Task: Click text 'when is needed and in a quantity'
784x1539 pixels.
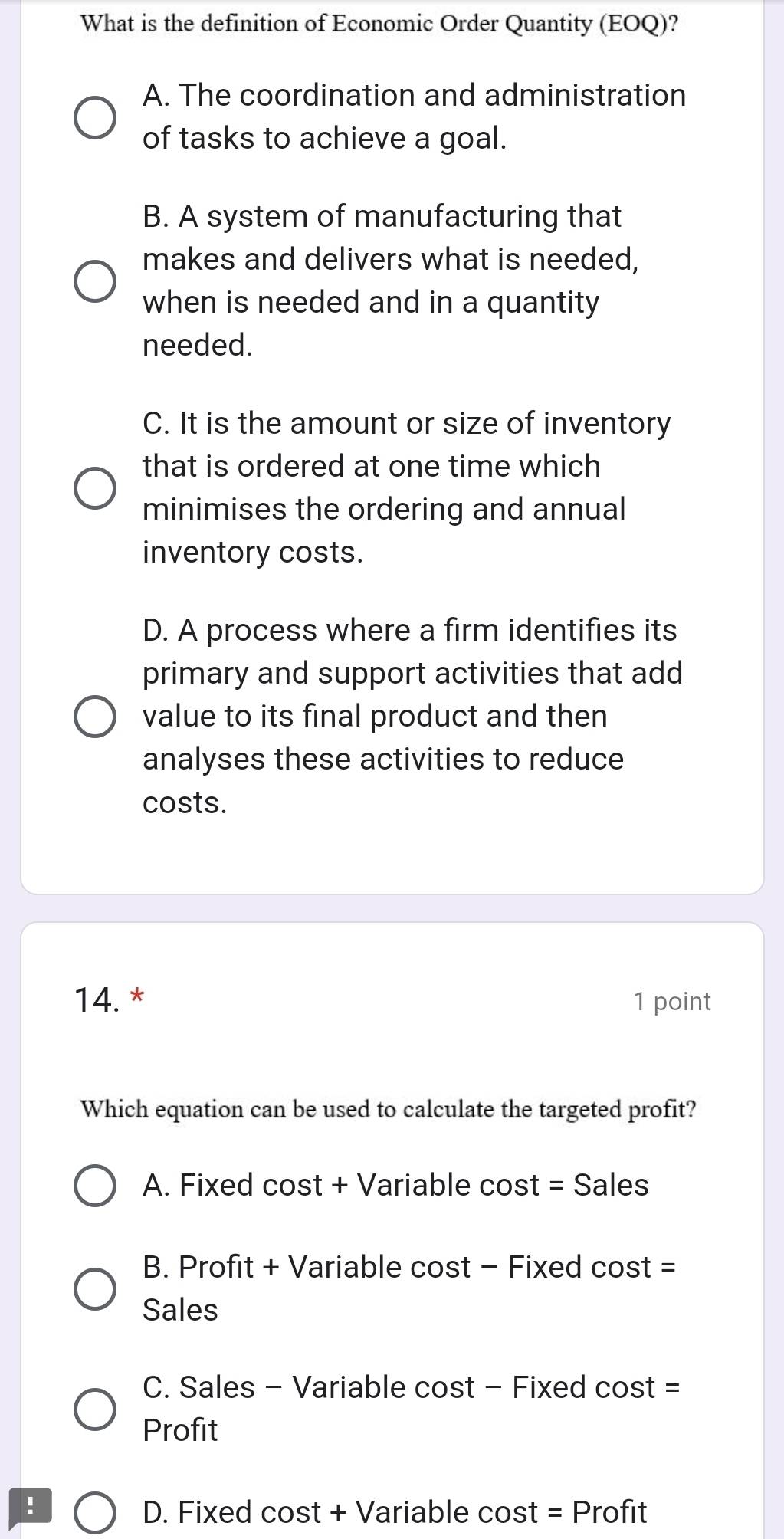Action: 370,302
